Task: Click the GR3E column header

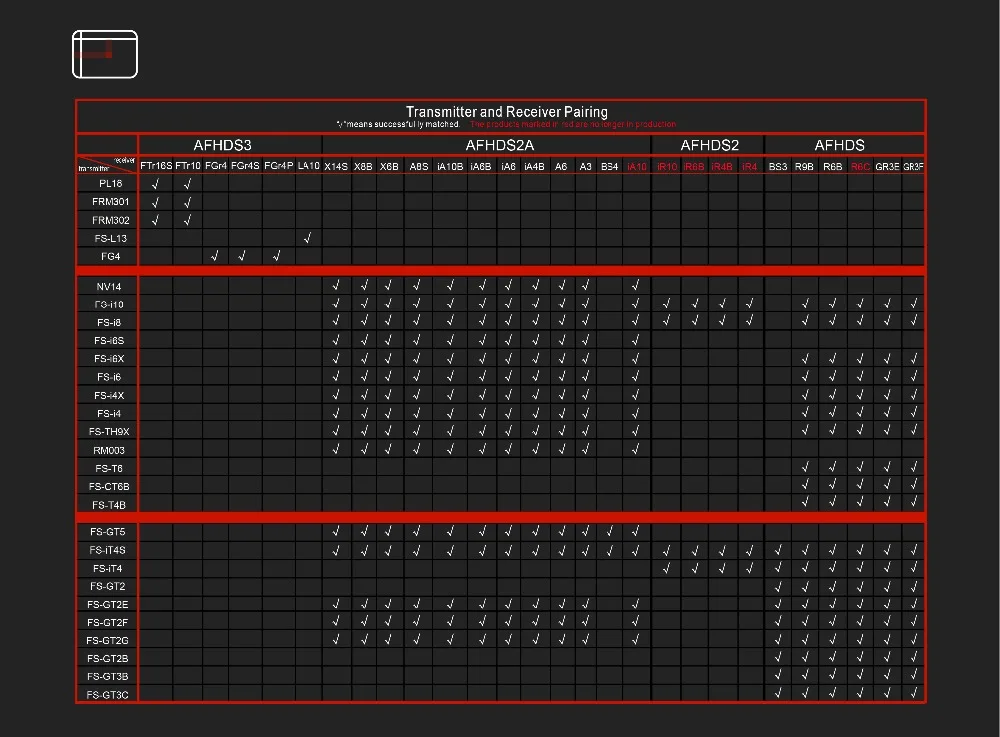Action: [x=887, y=166]
